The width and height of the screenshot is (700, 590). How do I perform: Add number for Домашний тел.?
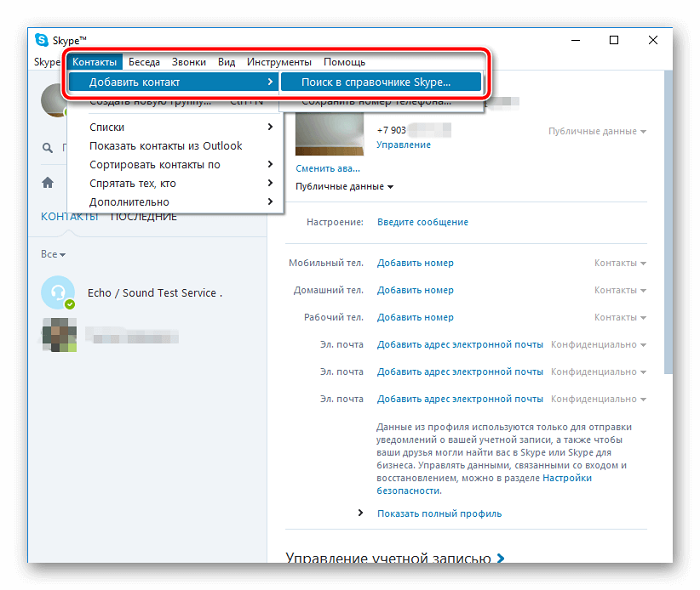coord(415,290)
